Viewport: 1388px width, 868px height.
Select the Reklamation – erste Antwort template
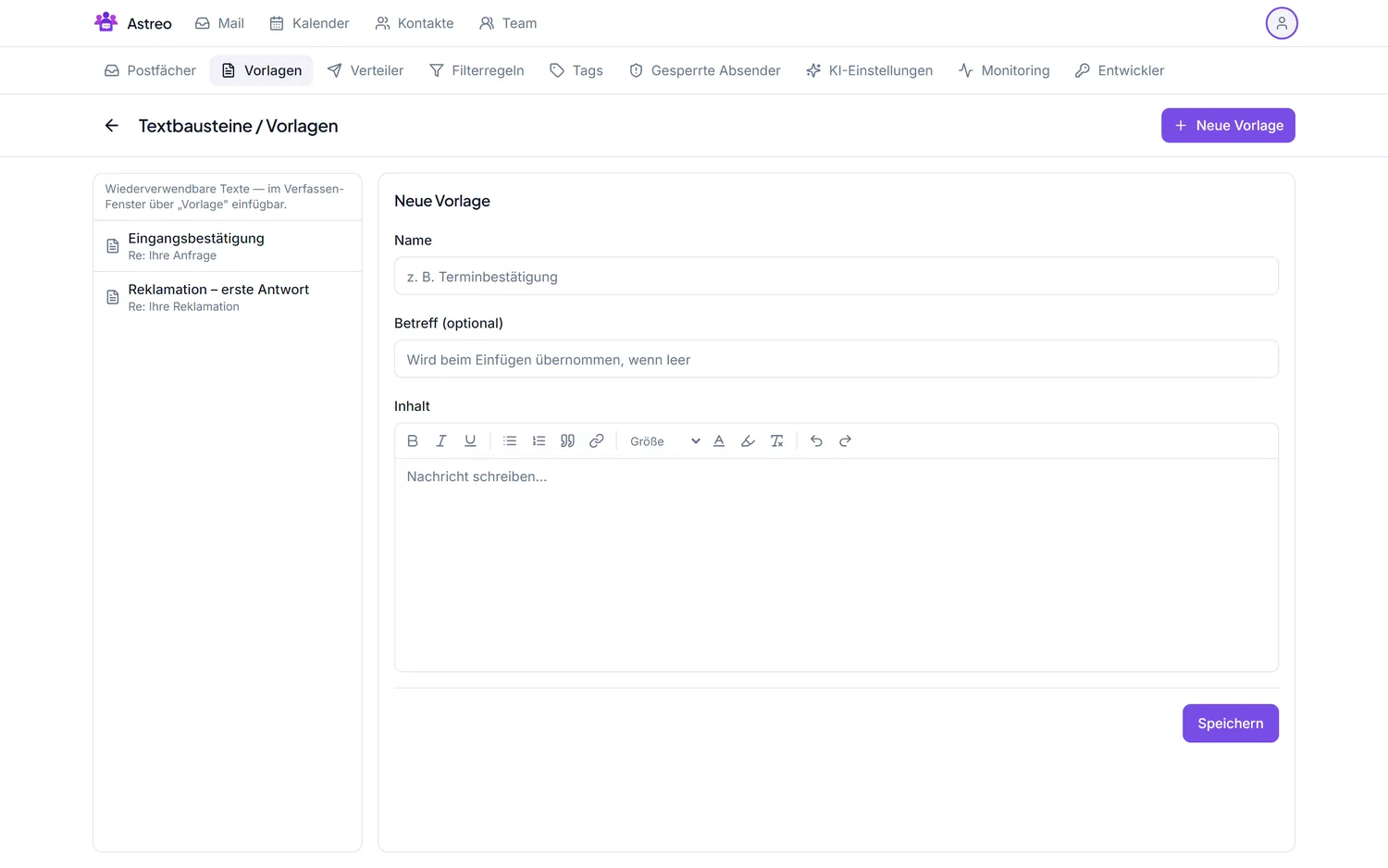coord(228,297)
